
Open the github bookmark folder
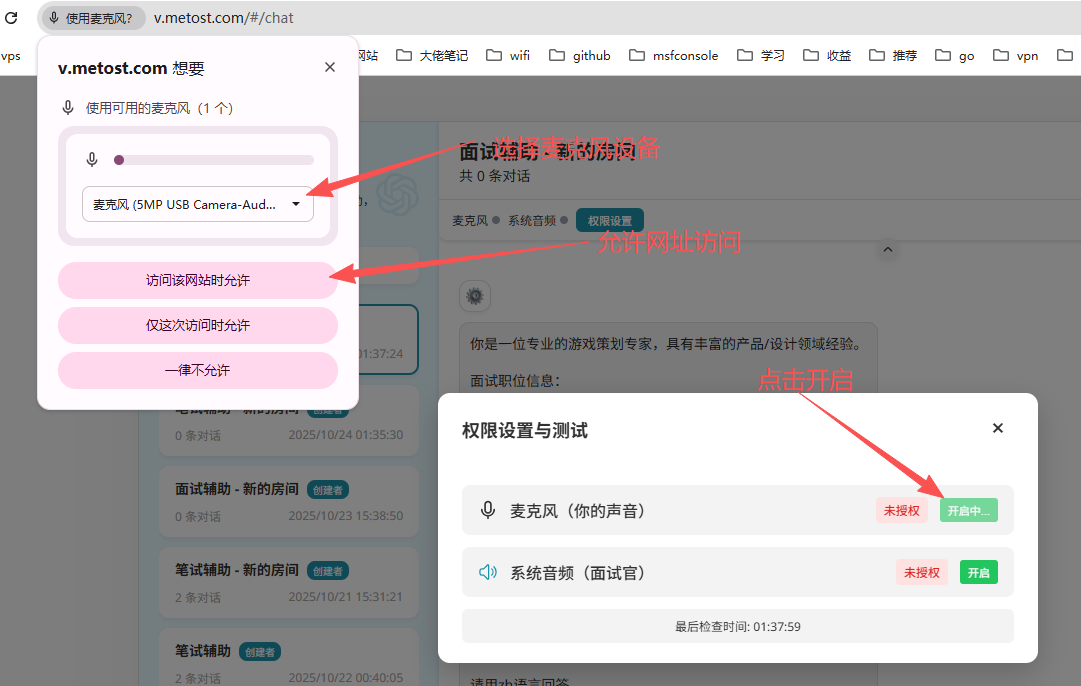tap(580, 56)
